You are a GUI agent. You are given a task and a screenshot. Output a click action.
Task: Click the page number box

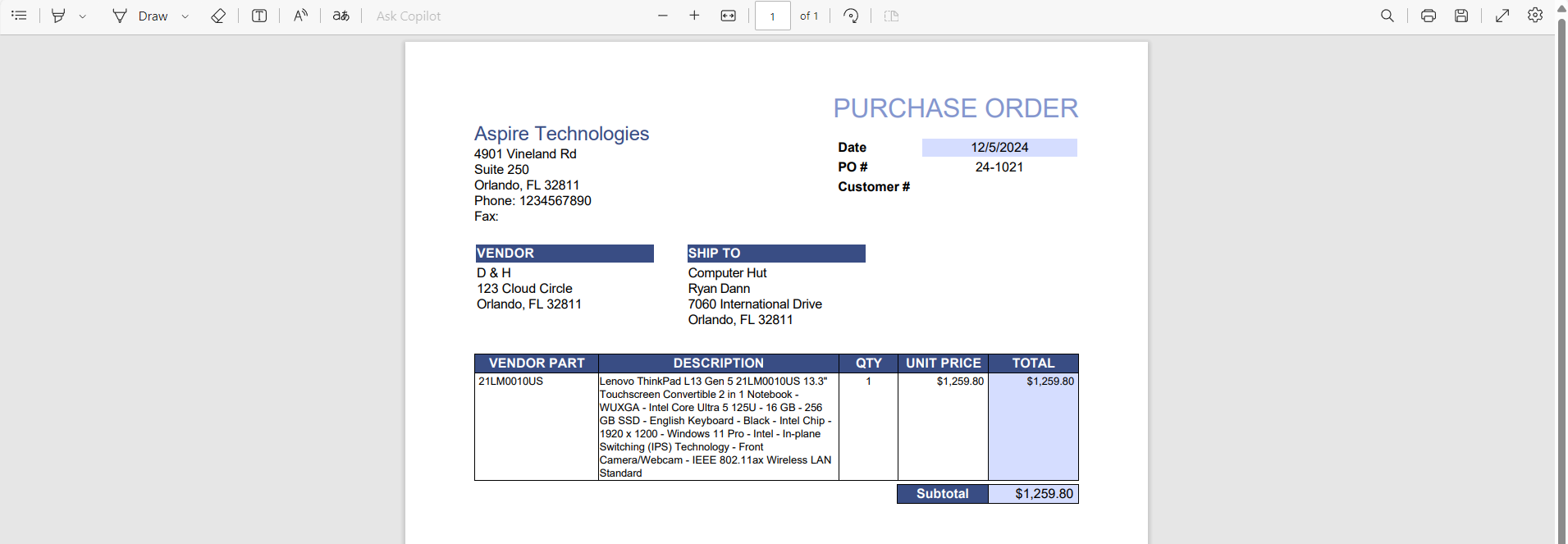click(772, 16)
